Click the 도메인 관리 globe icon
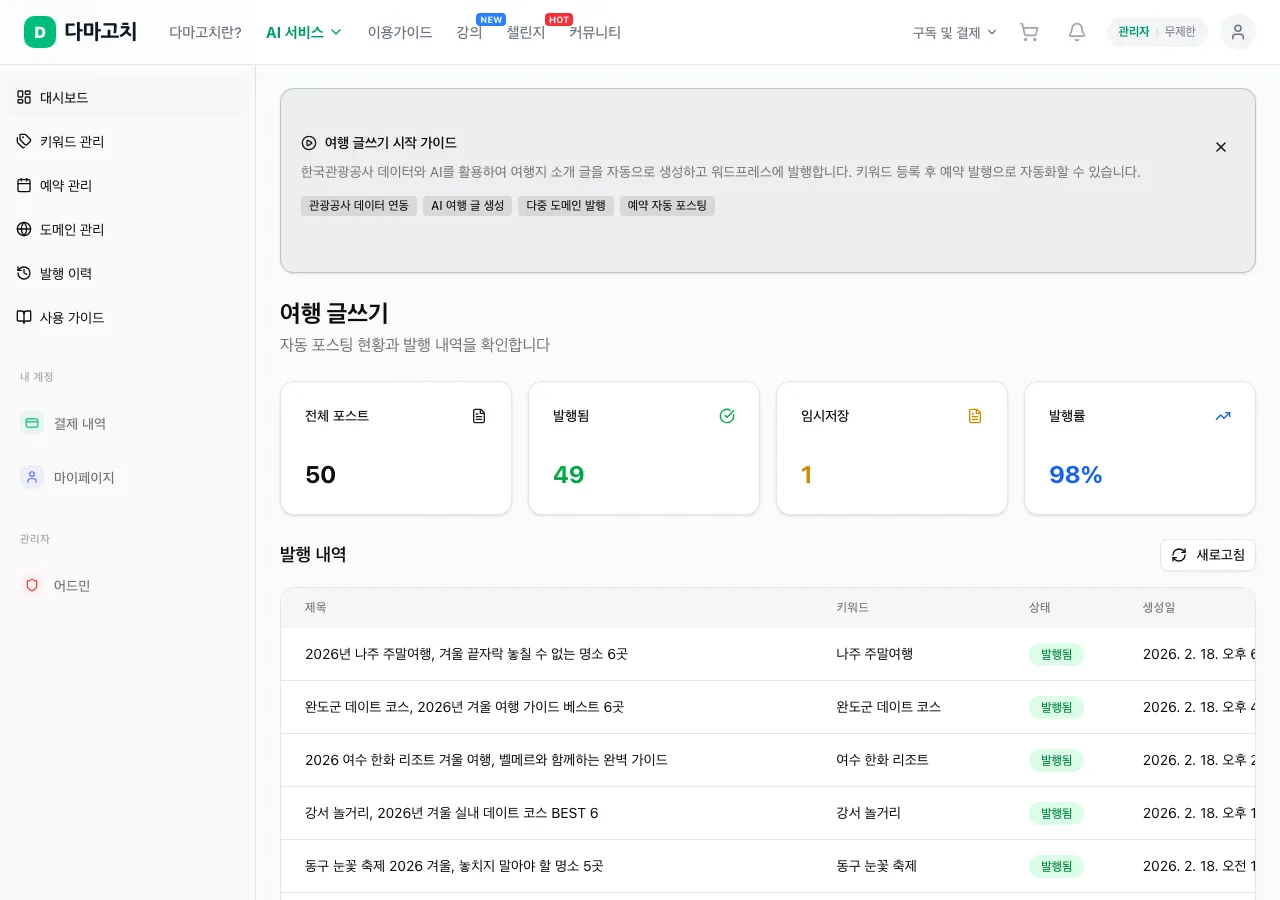This screenshot has width=1280, height=900. click(x=24, y=229)
